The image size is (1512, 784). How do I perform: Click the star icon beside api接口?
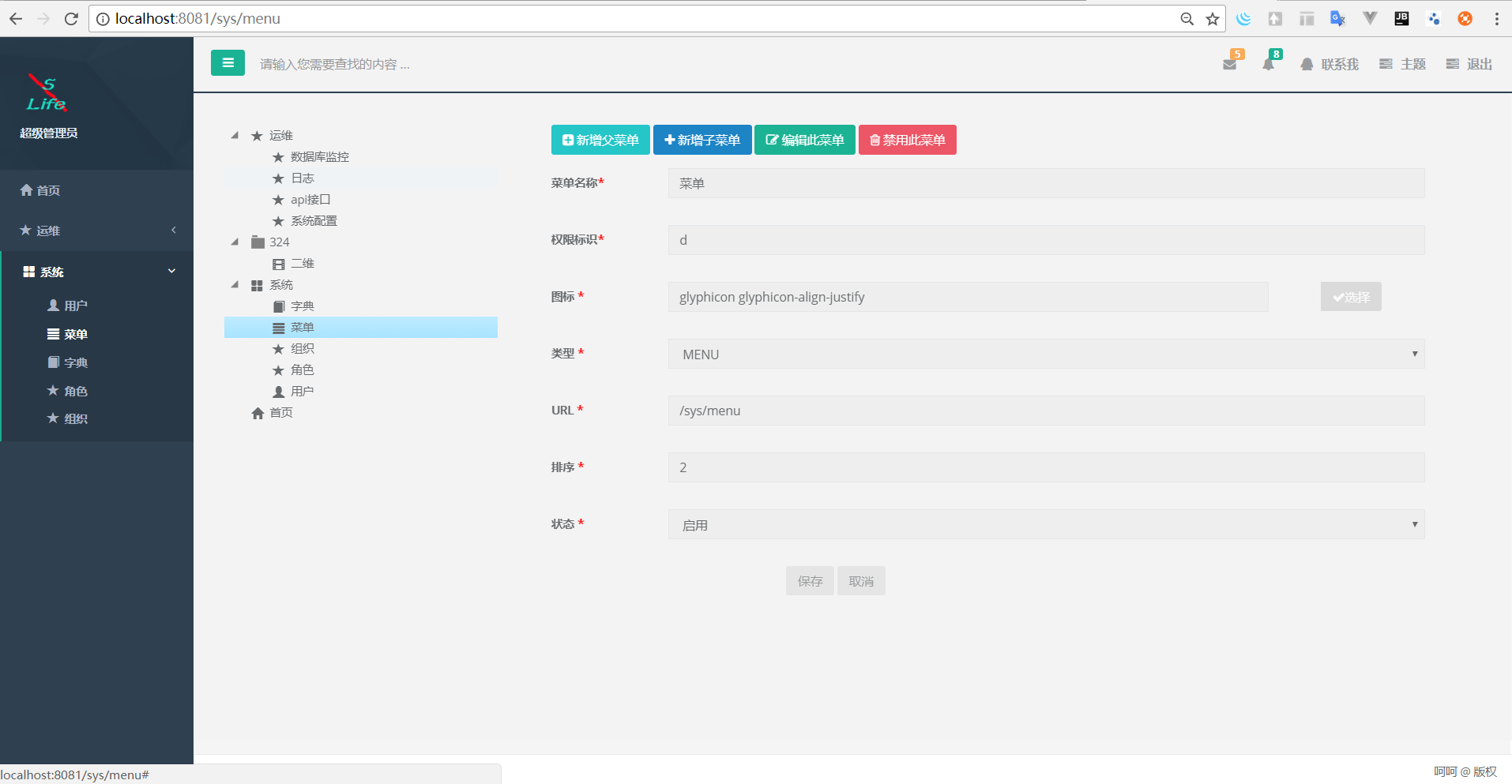[x=278, y=200]
